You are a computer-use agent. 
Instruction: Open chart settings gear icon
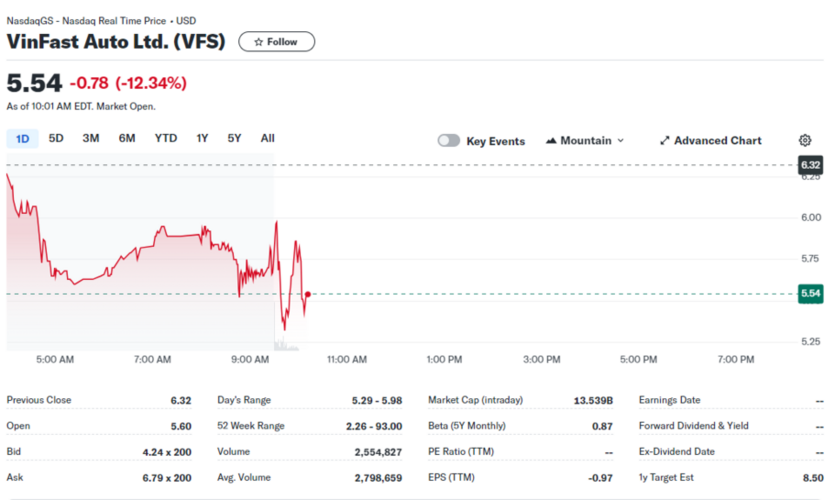[805, 141]
